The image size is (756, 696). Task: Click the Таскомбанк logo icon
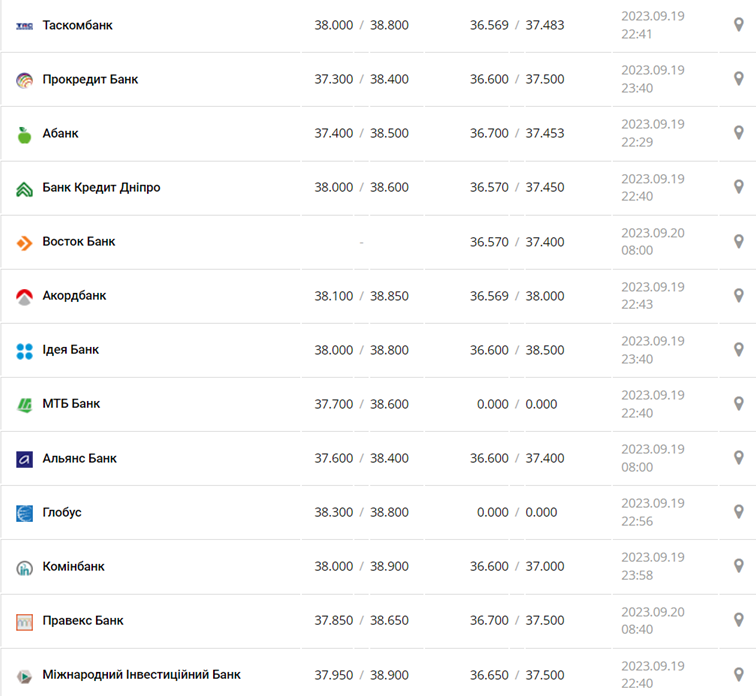[25, 25]
